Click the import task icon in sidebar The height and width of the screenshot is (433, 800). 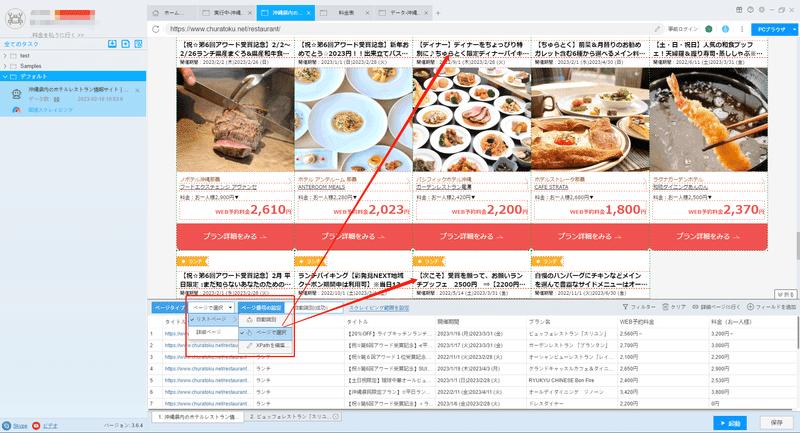pyautogui.click(x=112, y=44)
